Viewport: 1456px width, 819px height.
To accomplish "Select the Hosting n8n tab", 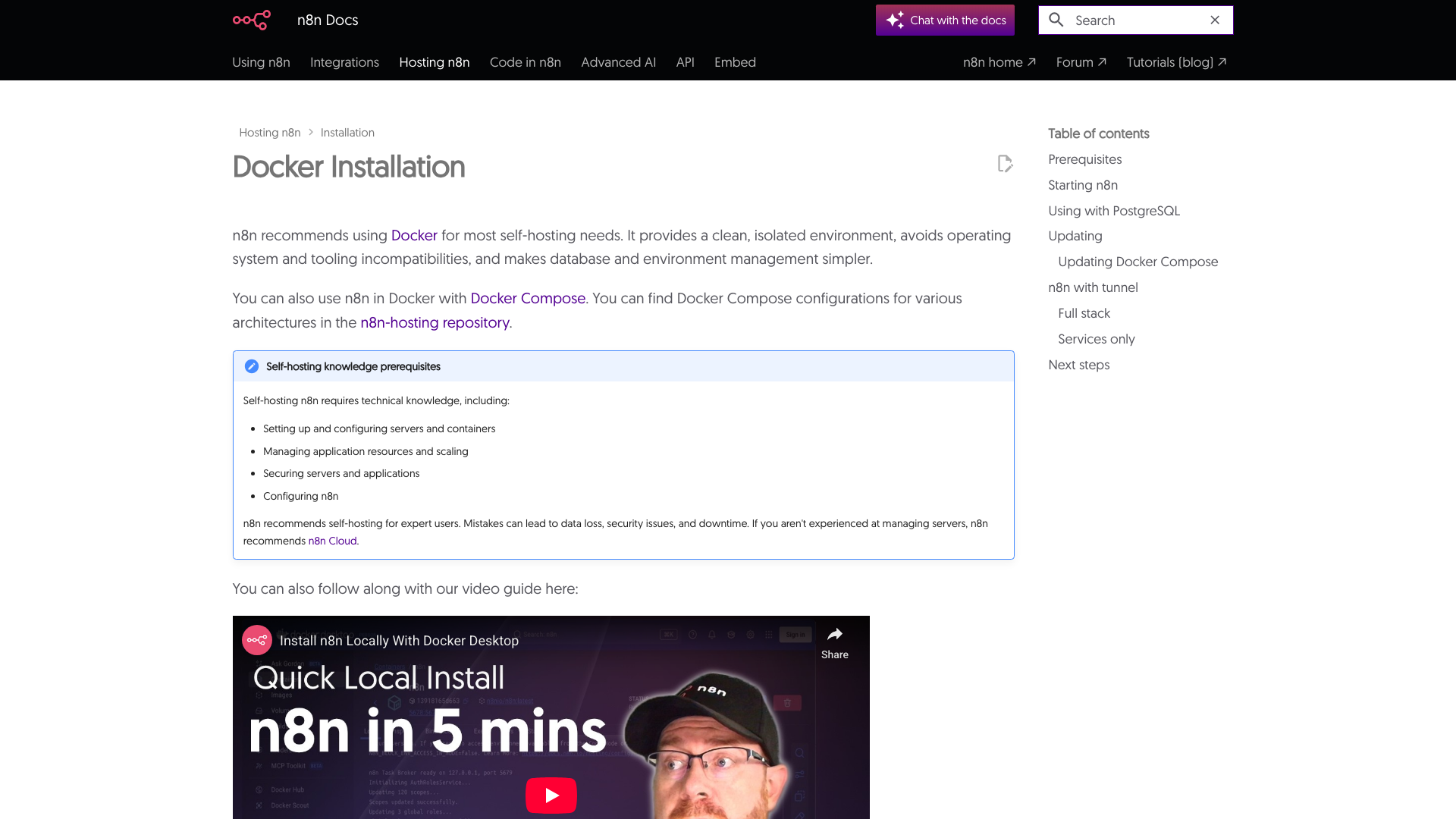I will (435, 62).
